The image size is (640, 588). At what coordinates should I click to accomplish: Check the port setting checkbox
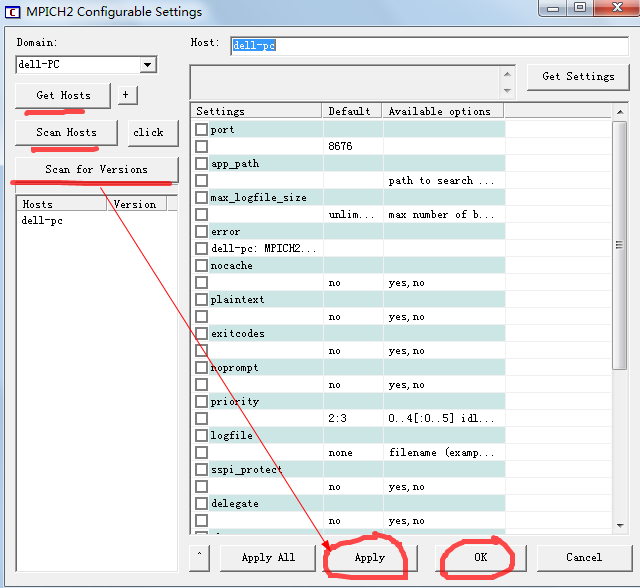pos(201,130)
